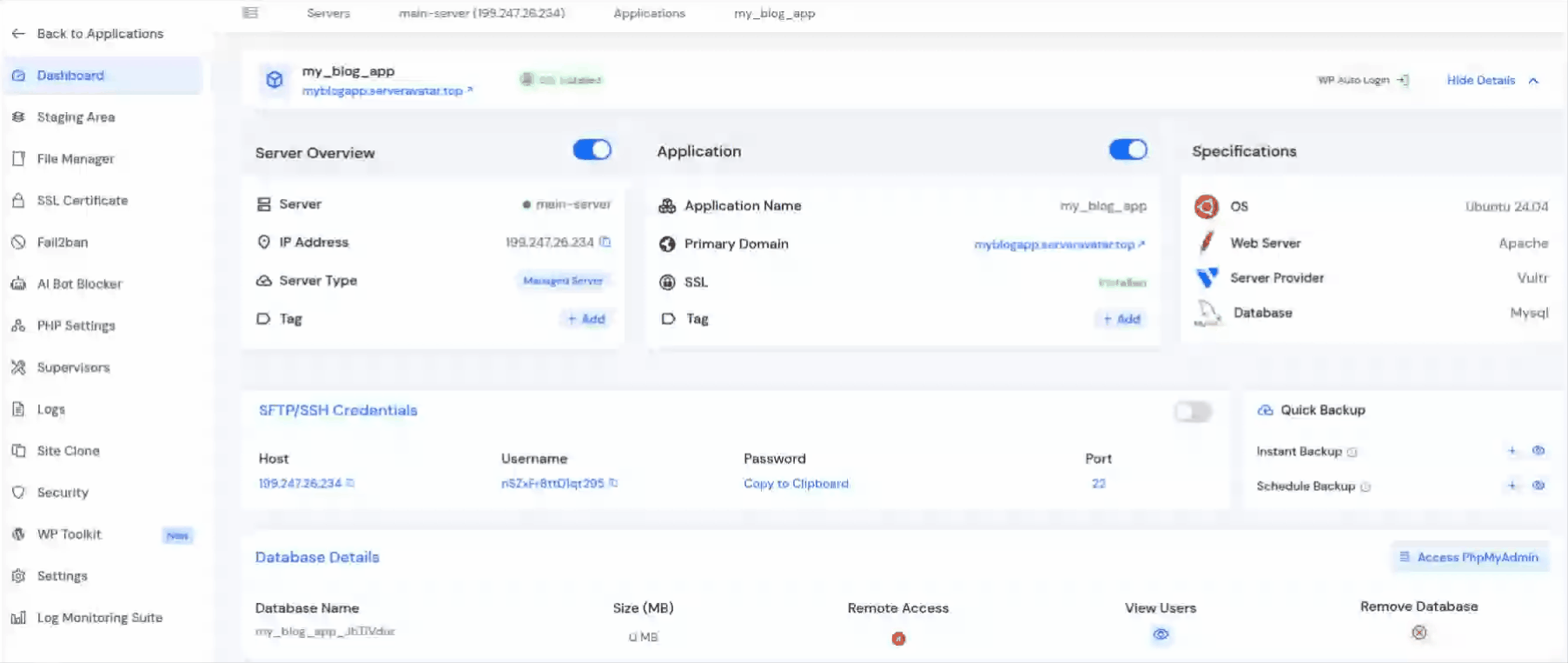Click Remove Database icon

pyautogui.click(x=1419, y=633)
